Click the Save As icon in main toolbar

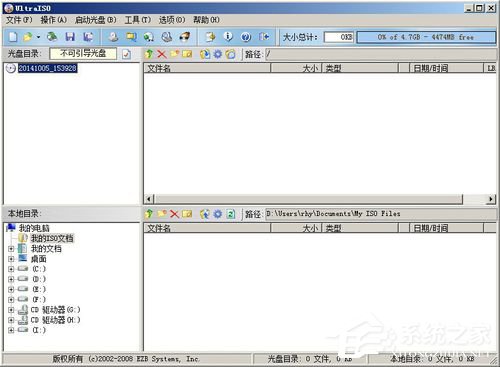pyautogui.click(x=88, y=37)
